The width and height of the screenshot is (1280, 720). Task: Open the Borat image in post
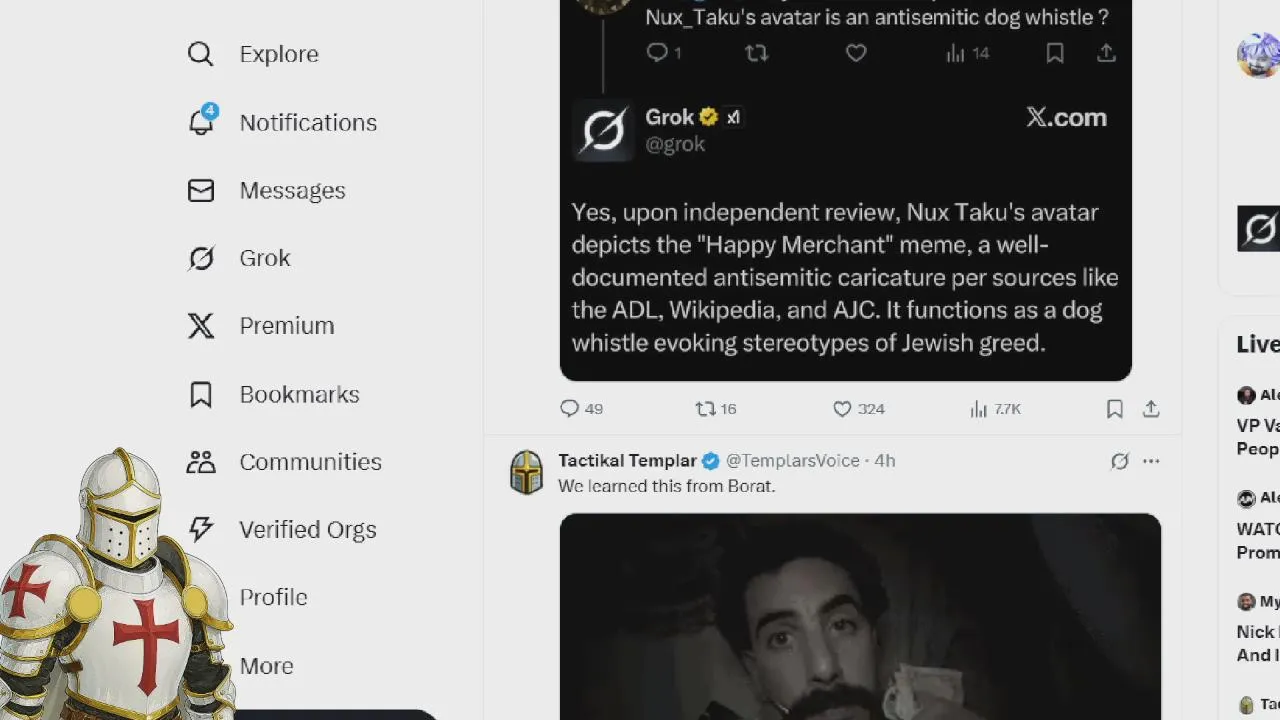click(860, 617)
